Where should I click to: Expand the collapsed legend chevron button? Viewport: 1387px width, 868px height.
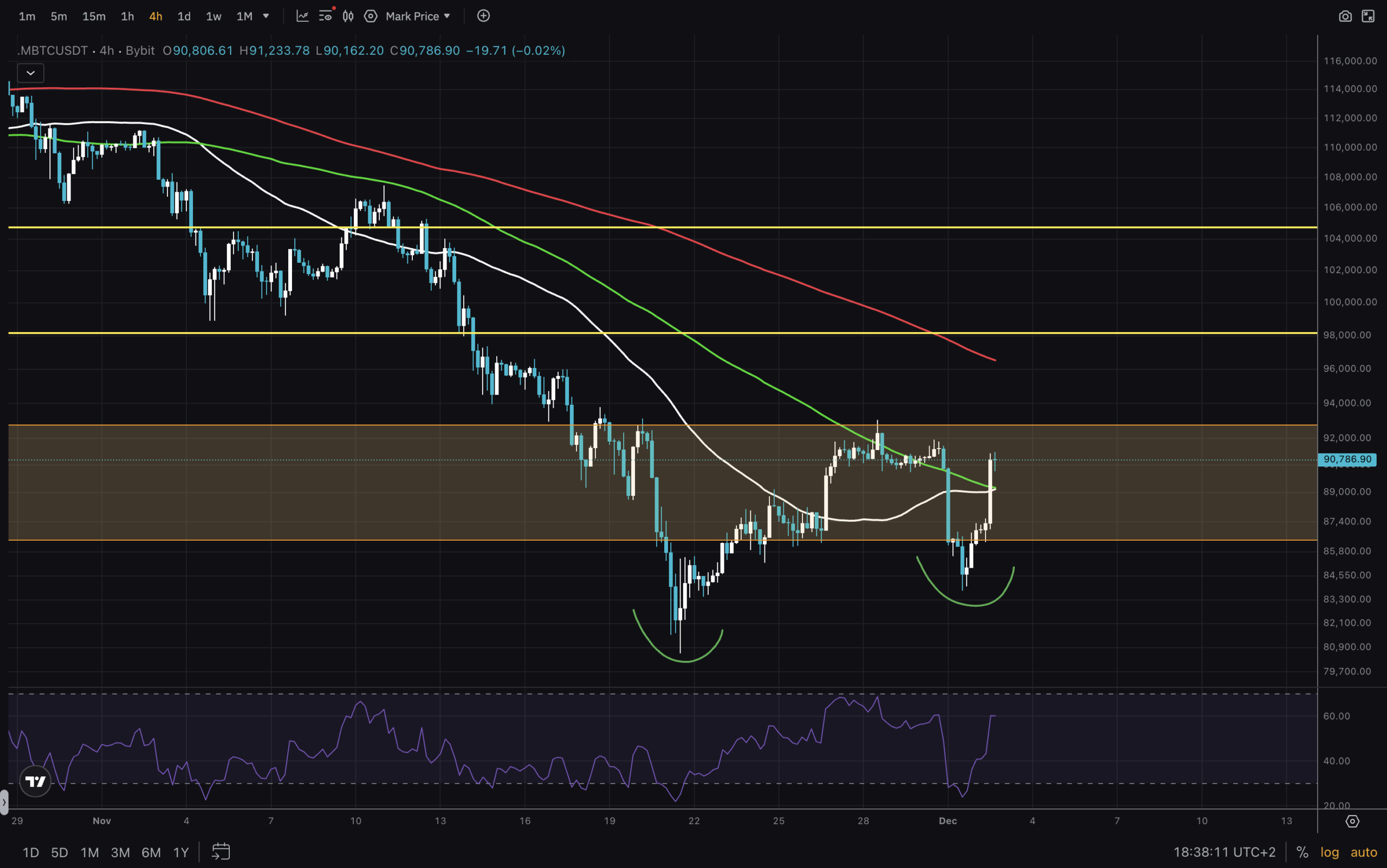tap(30, 73)
